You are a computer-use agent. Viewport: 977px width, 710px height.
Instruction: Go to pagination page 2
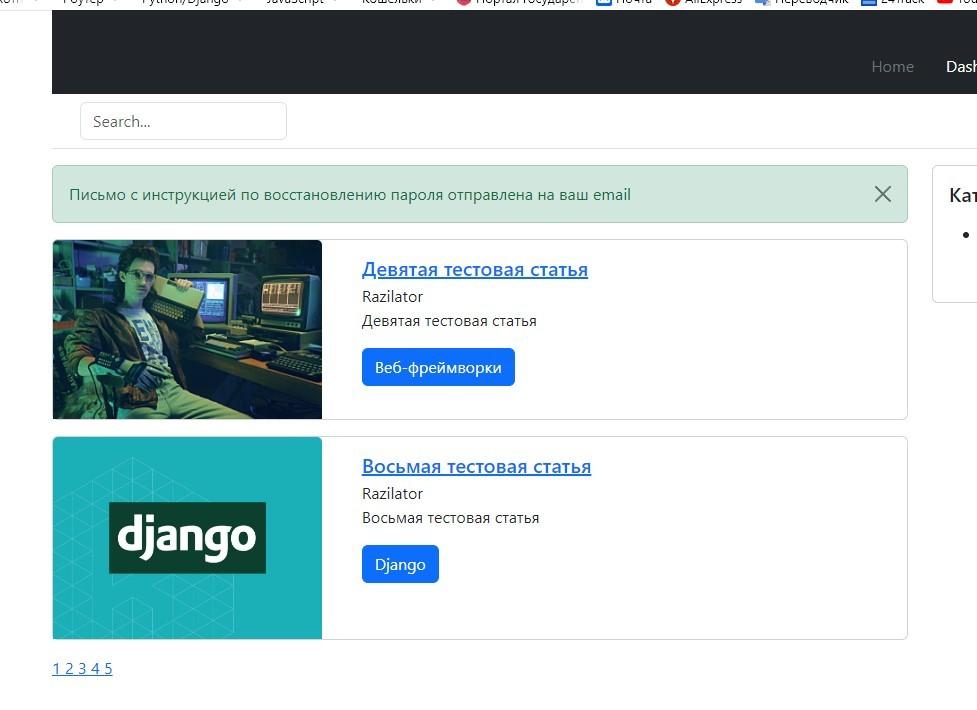coord(69,669)
